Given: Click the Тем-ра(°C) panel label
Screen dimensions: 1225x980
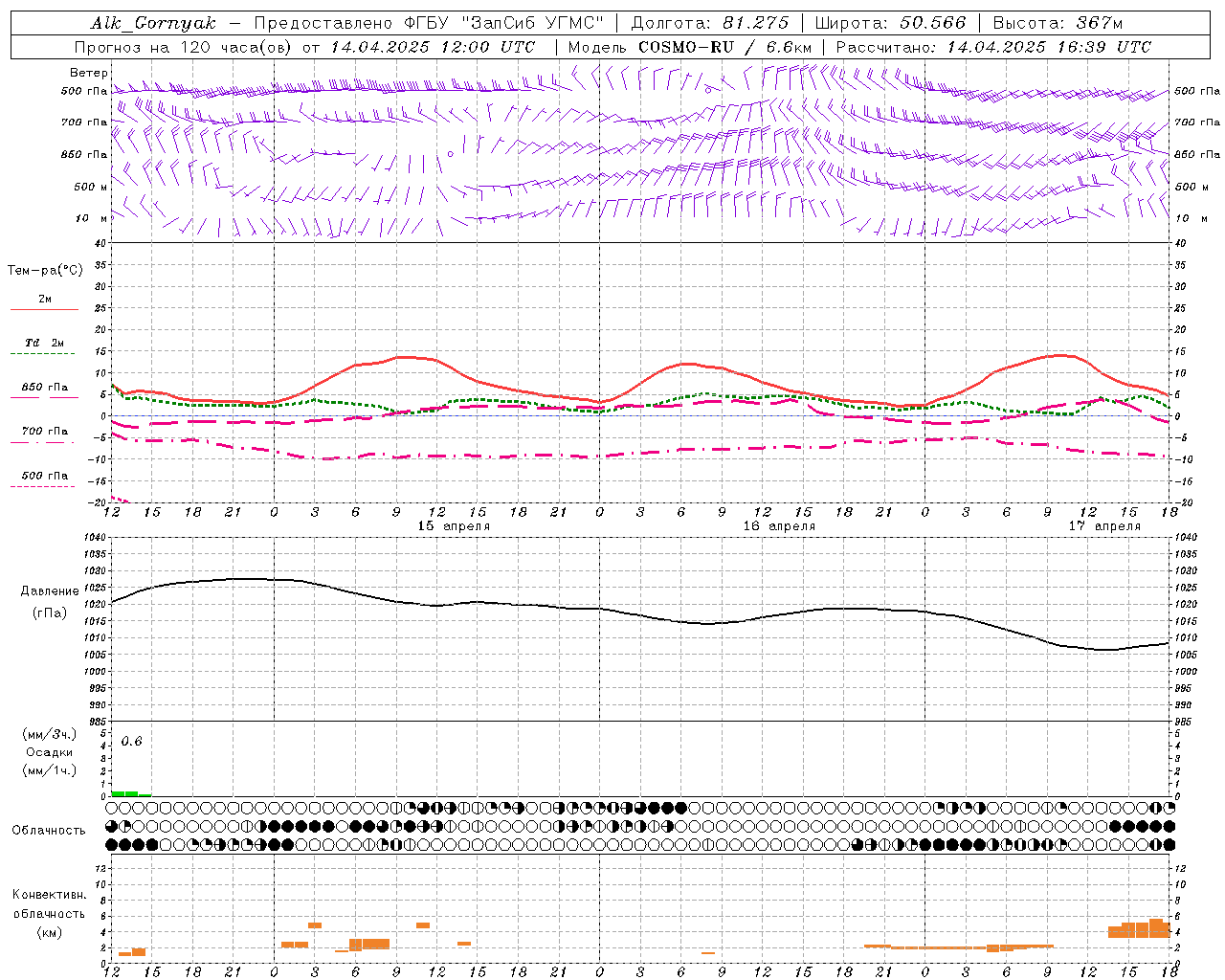Looking at the screenshot, I should [45, 271].
